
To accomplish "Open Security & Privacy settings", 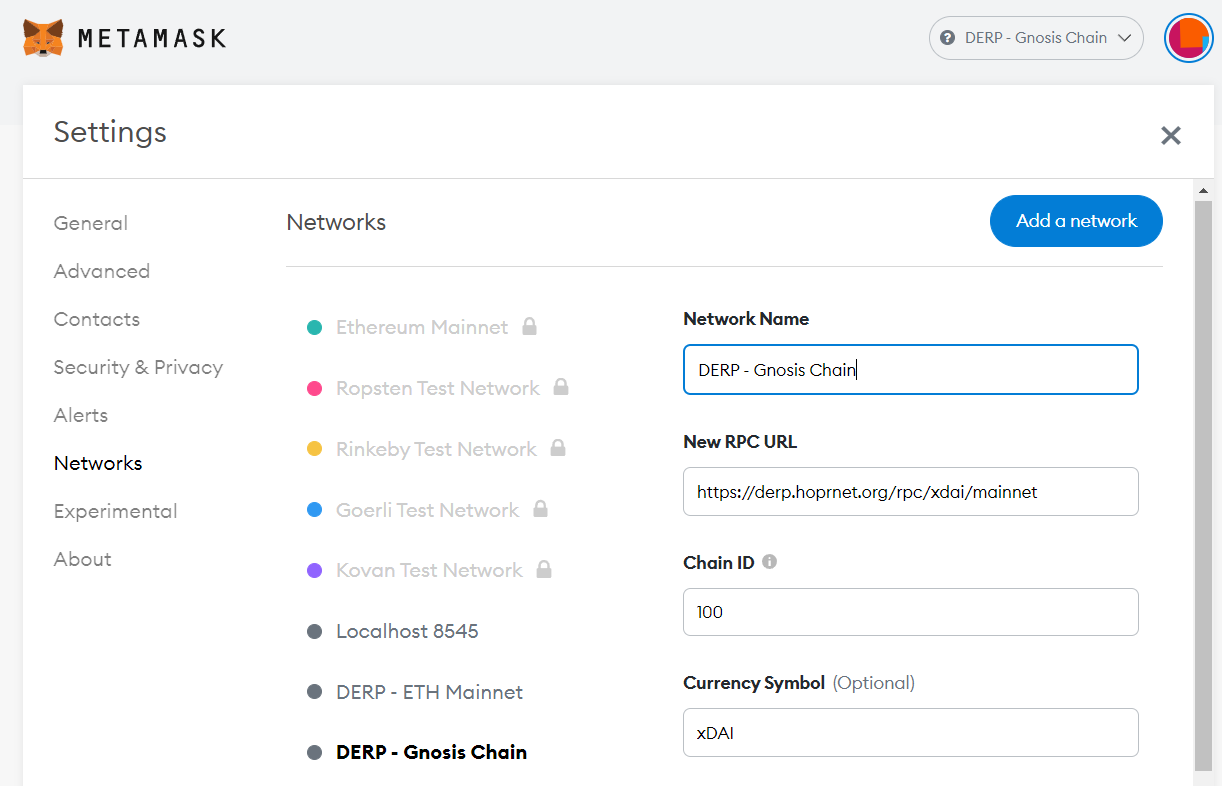I will pos(138,367).
